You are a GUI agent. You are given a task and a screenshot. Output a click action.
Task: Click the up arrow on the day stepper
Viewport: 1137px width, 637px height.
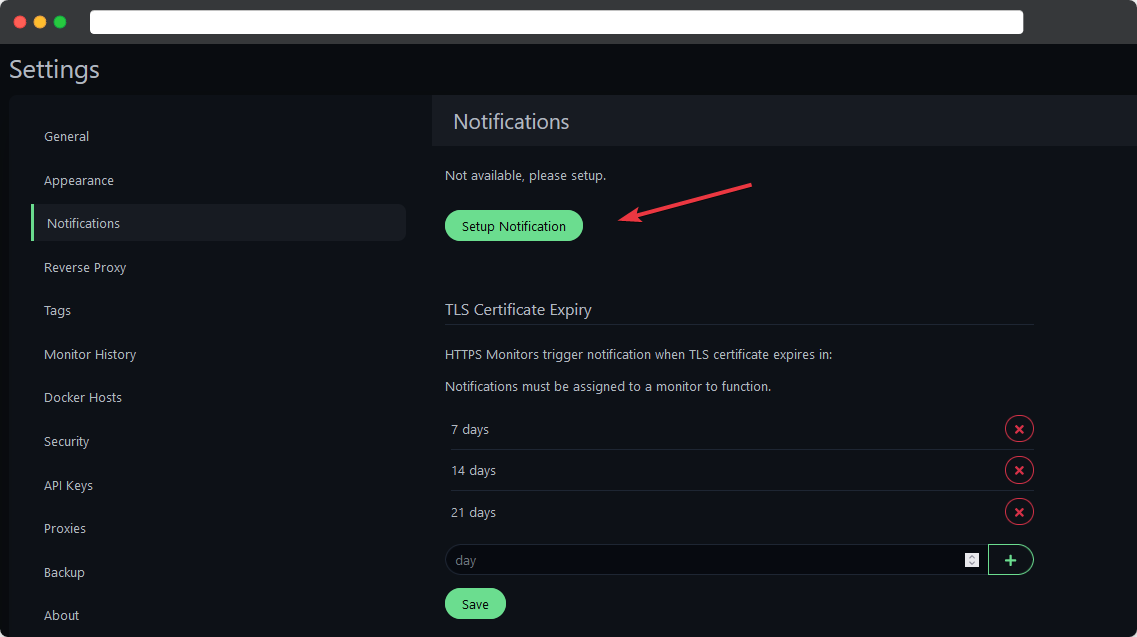[x=971, y=556]
